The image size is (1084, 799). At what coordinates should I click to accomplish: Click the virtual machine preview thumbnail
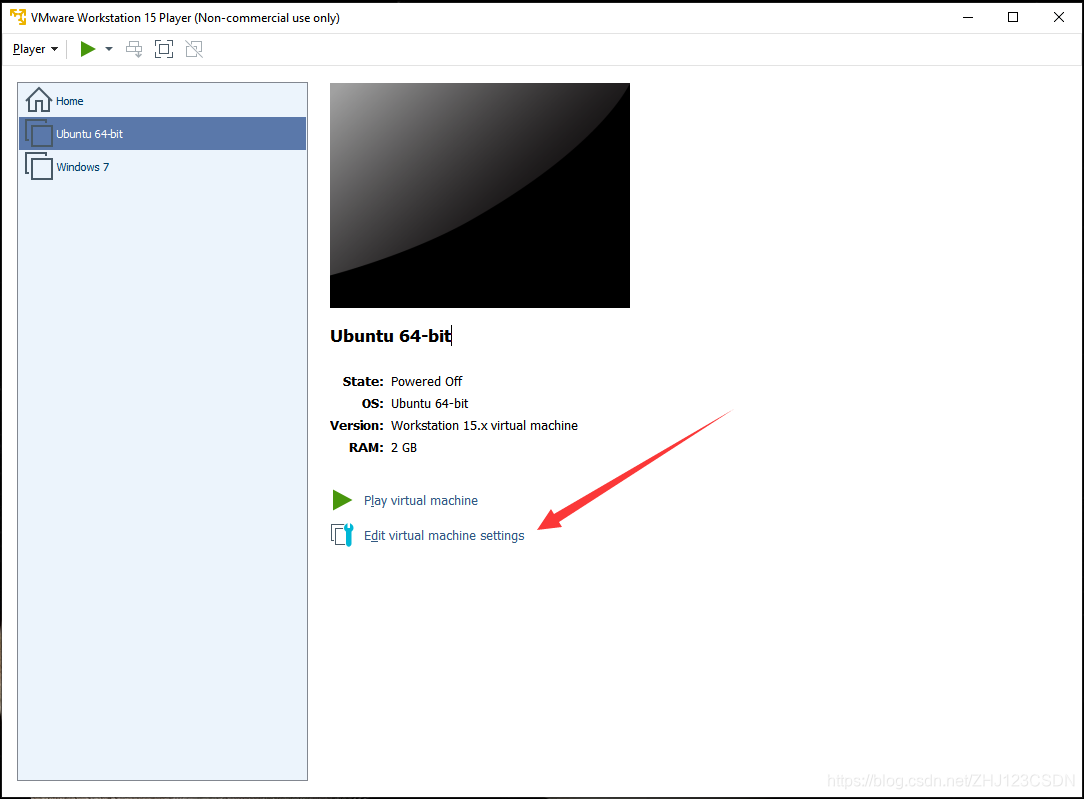click(x=480, y=196)
